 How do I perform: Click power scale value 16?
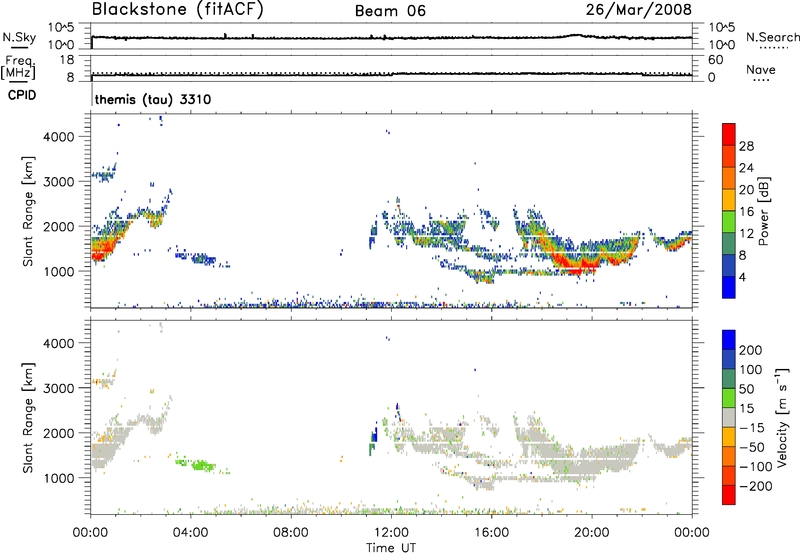pyautogui.click(x=746, y=212)
